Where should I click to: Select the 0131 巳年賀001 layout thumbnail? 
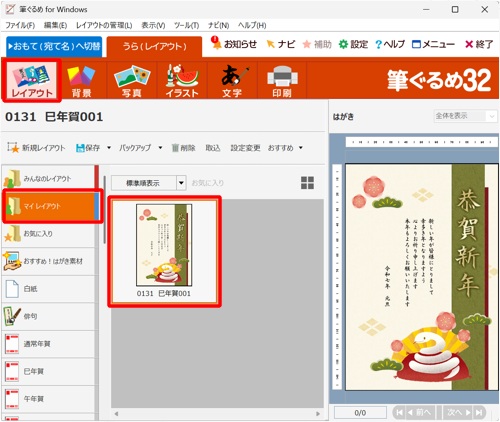(164, 251)
